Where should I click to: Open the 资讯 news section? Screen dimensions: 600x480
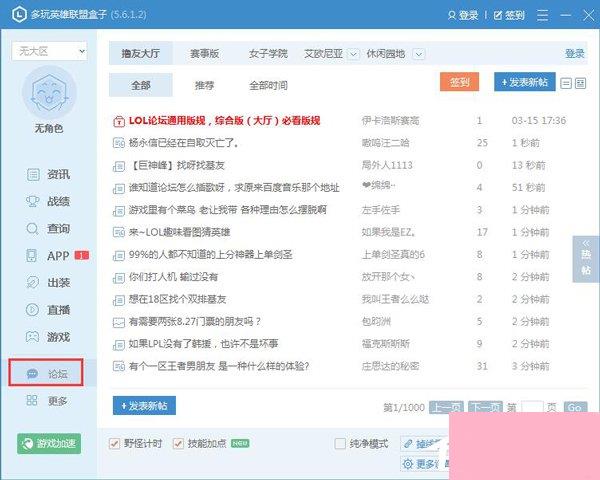click(x=48, y=175)
